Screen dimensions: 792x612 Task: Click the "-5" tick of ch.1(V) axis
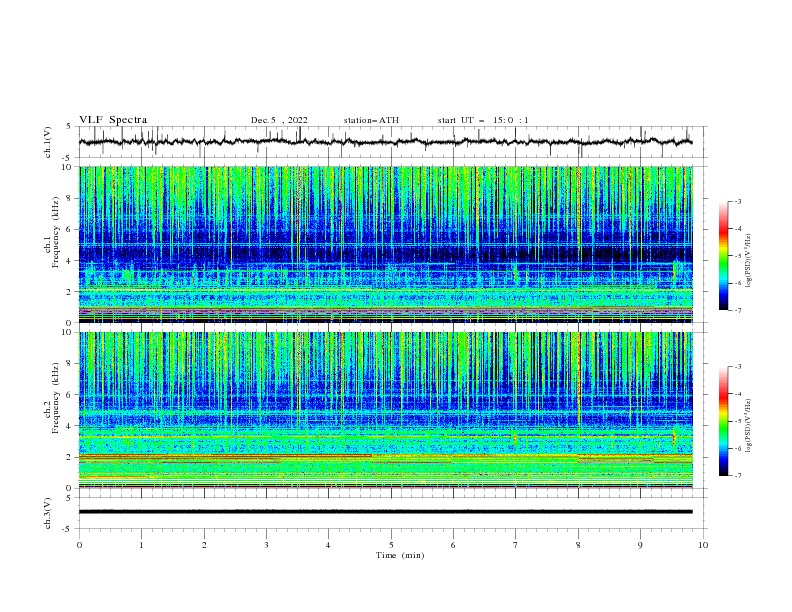coord(68,158)
